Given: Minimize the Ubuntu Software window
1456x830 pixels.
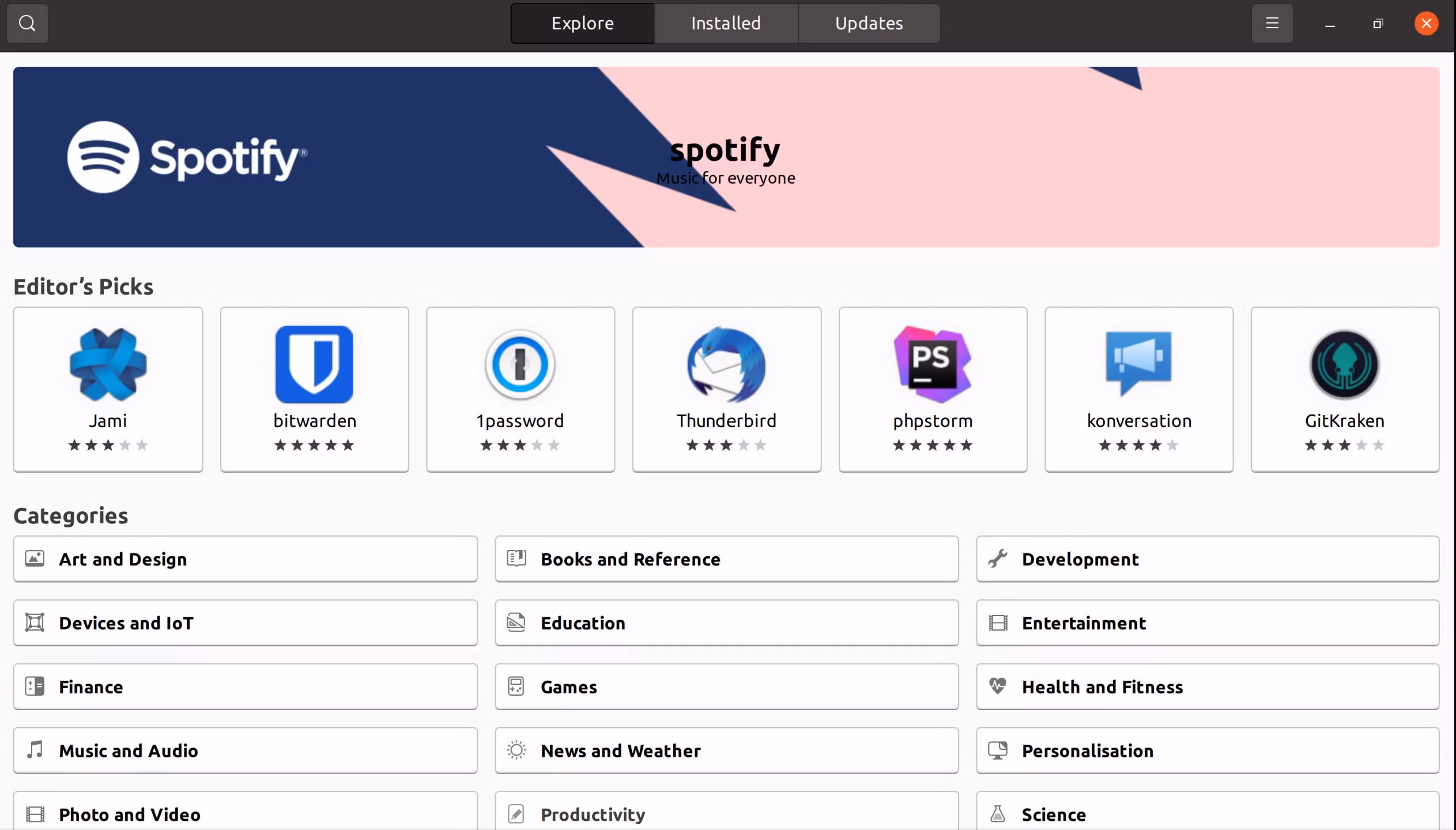Looking at the screenshot, I should pos(1330,24).
